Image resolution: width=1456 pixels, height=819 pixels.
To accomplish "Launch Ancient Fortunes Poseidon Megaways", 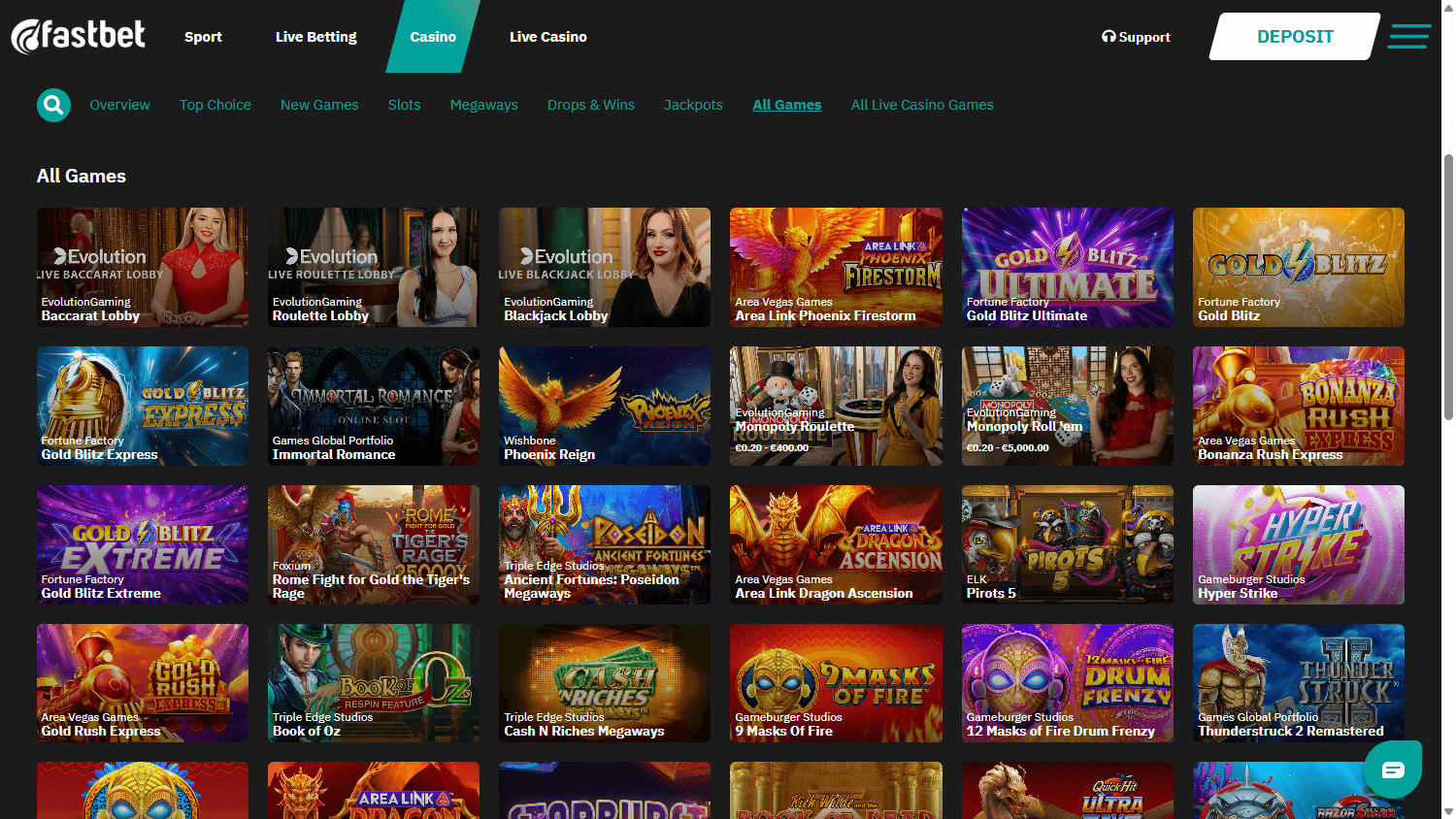I will pos(605,544).
